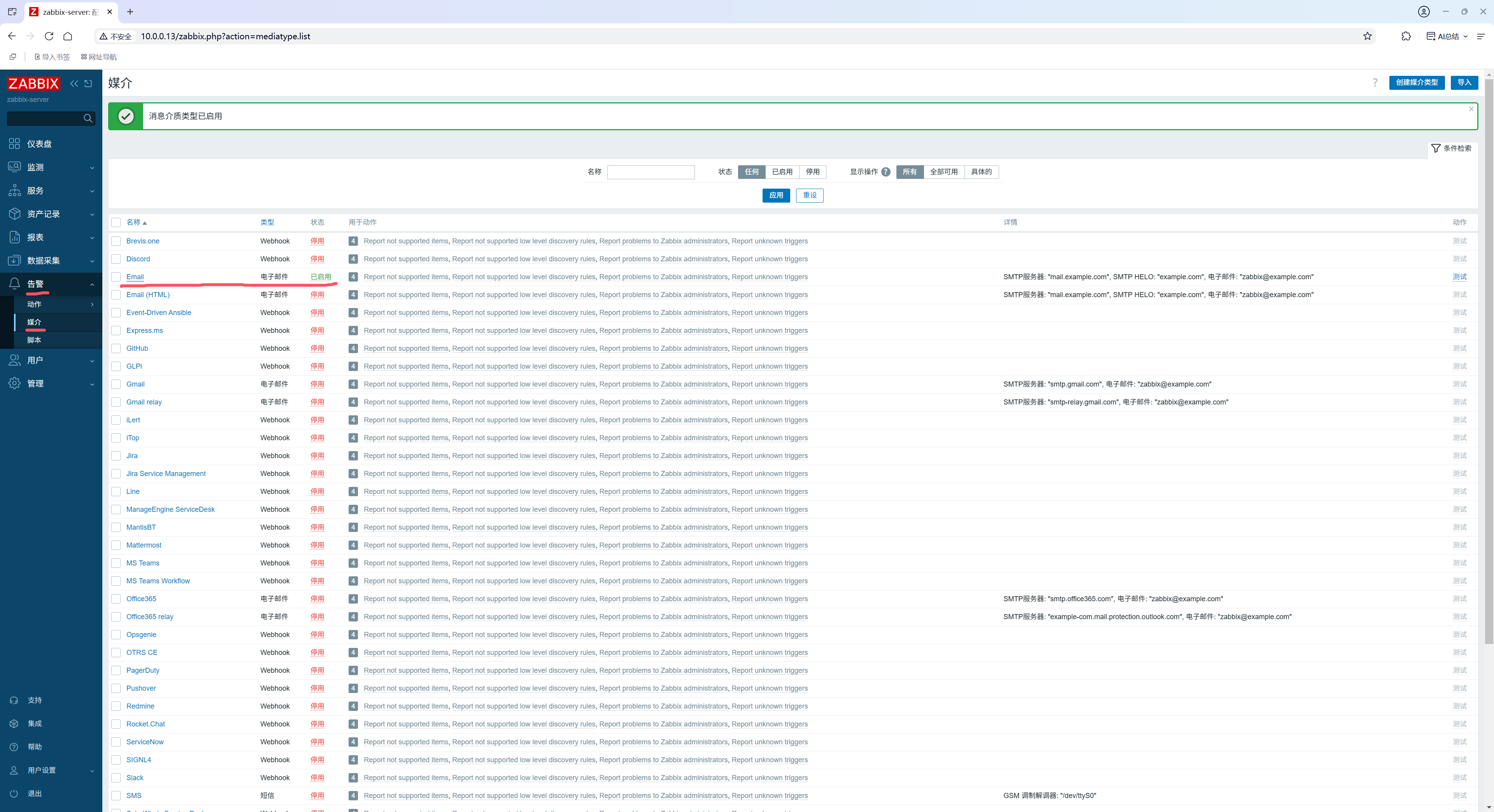This screenshot has height=812, width=1494.
Task: Click the 重设 reset filter button
Action: pyautogui.click(x=810, y=195)
